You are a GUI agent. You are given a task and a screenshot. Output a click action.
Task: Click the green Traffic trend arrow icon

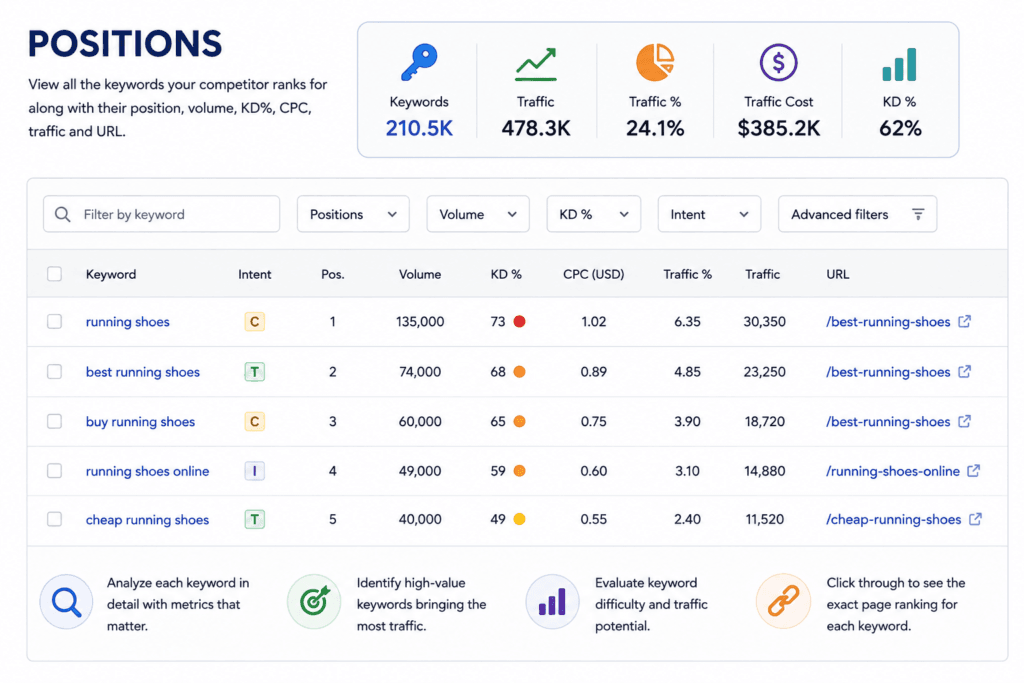click(x=536, y=64)
